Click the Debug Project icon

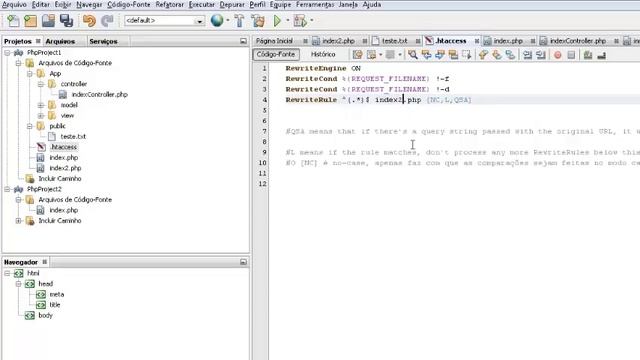pos(300,20)
